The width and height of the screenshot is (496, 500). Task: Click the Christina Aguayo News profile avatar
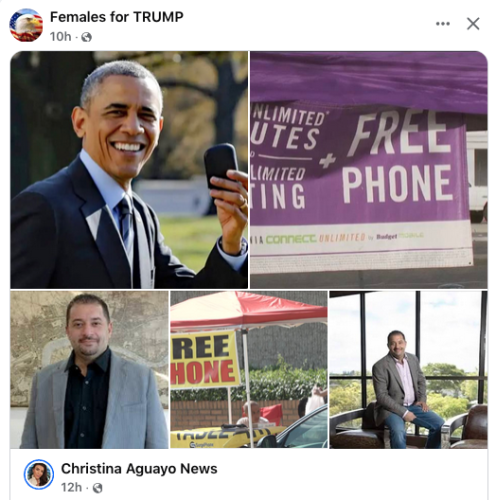coord(39,474)
